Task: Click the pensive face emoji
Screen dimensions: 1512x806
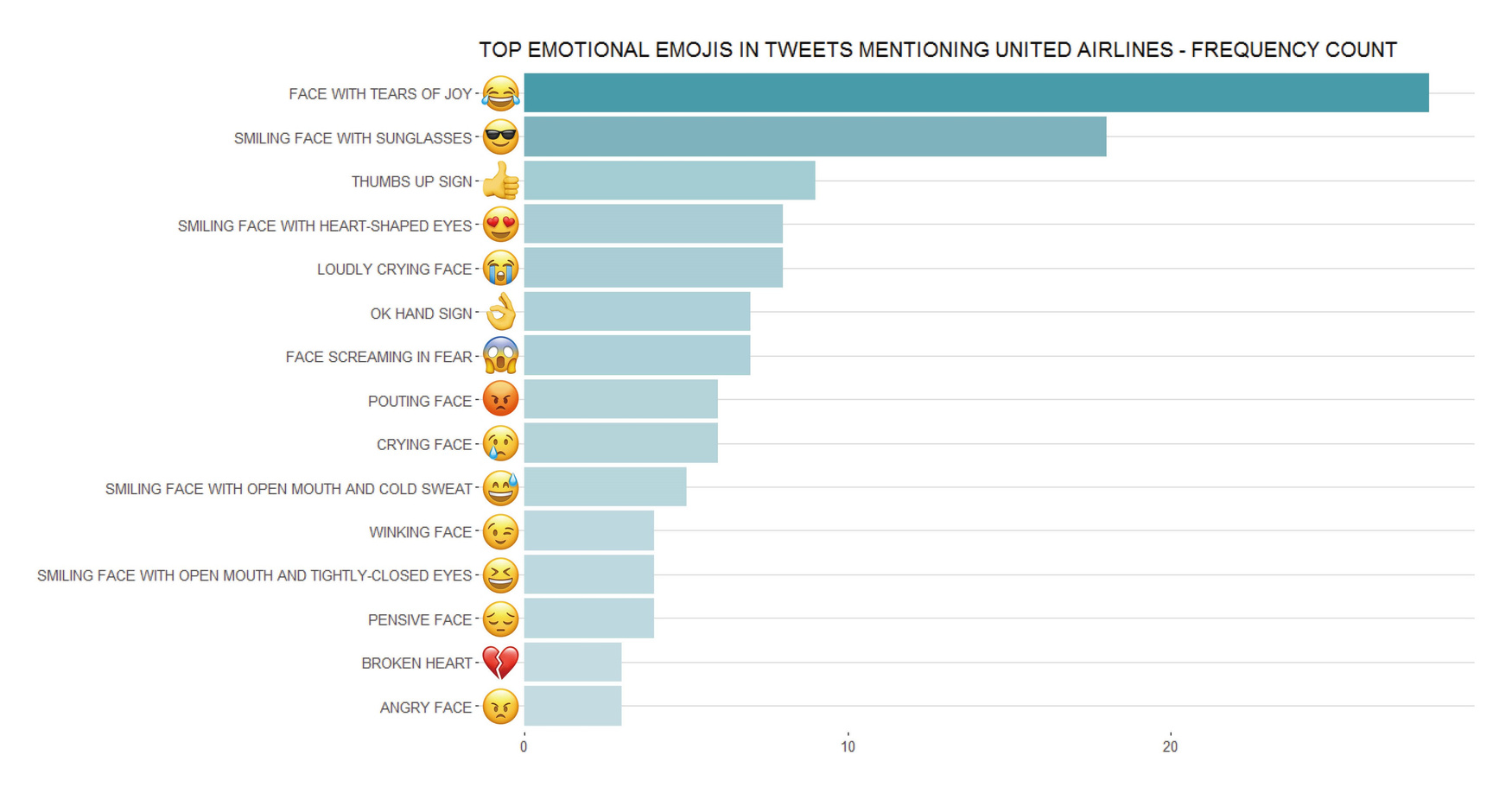Action: click(500, 619)
